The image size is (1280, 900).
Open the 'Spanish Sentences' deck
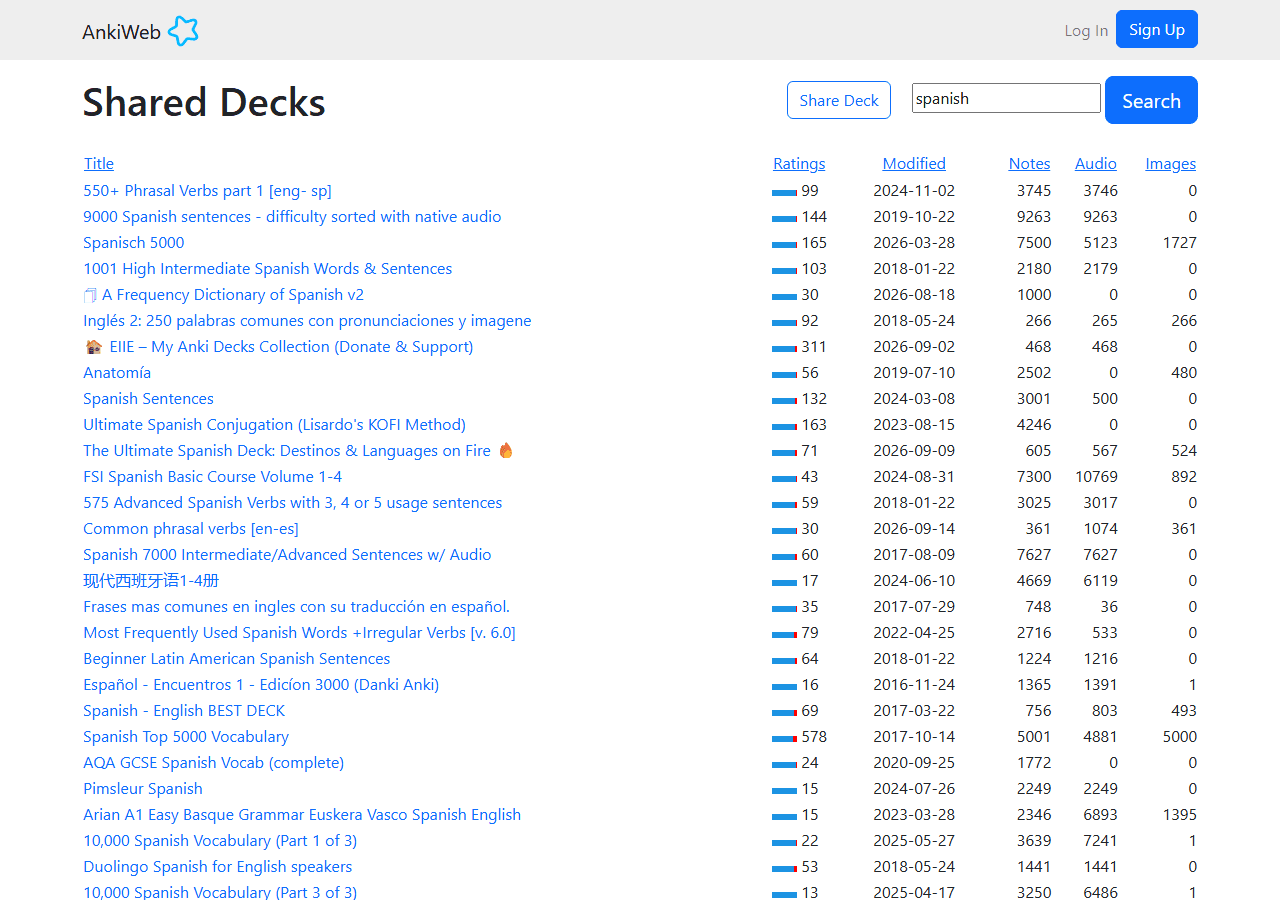pyautogui.click(x=148, y=398)
